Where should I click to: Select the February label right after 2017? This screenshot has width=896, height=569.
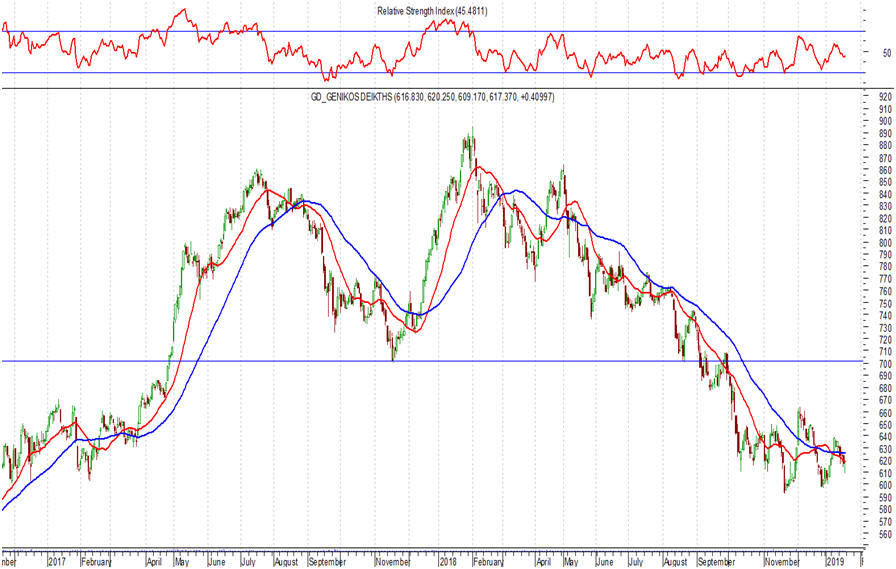[x=96, y=562]
